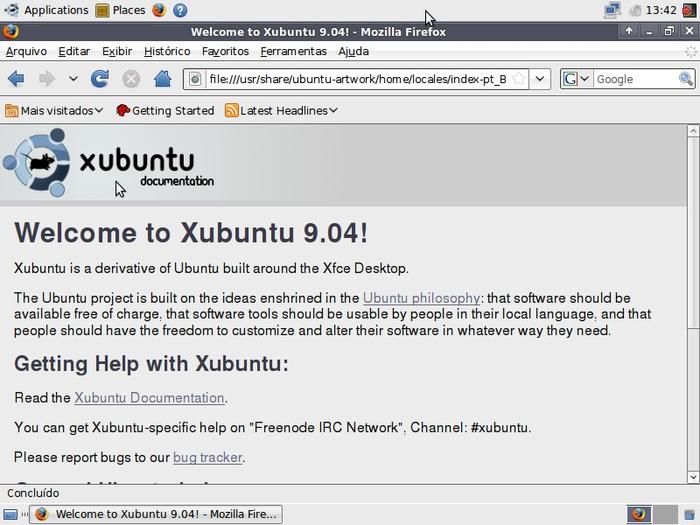Bookmark this page with the star icon
Viewport: 700px width, 525px height.
point(518,79)
